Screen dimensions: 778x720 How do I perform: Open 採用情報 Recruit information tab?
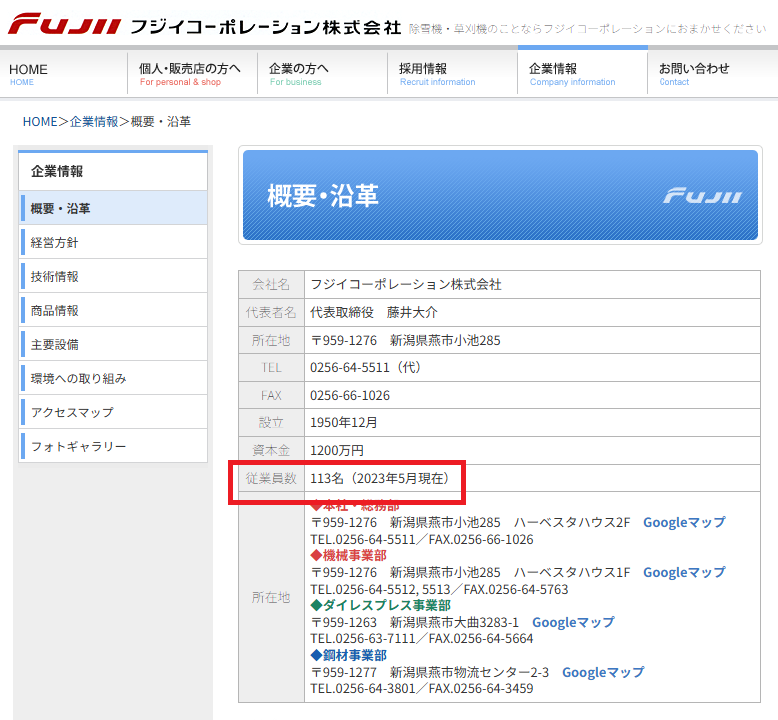click(453, 73)
